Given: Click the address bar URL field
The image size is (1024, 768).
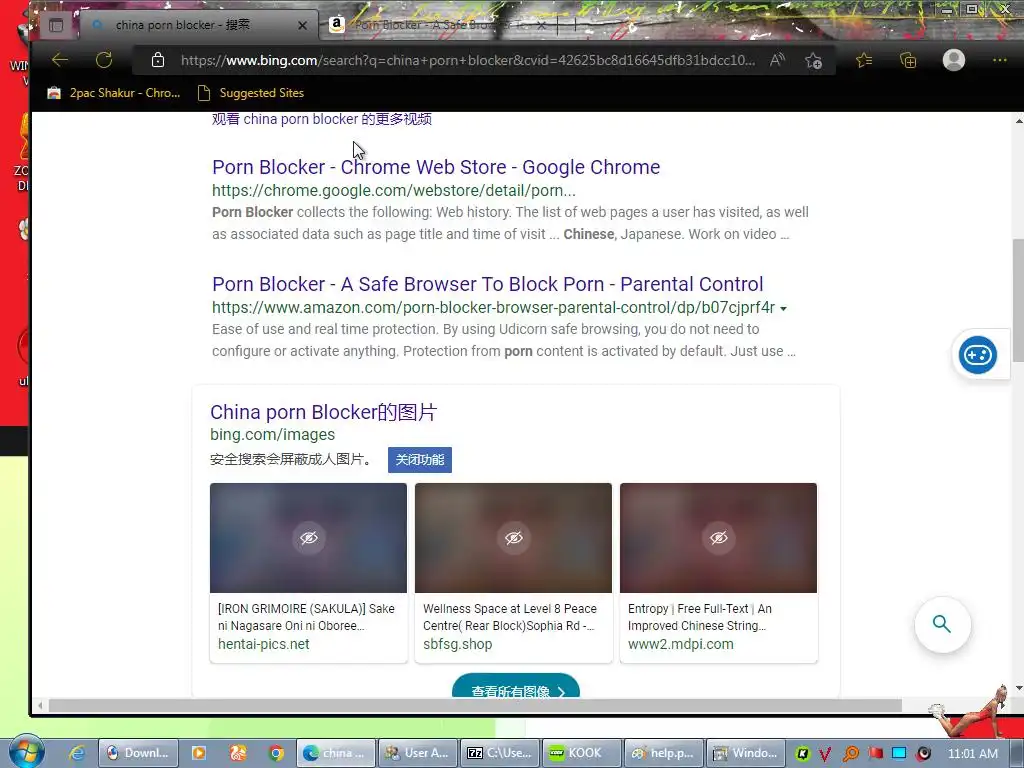Looking at the screenshot, I should pyautogui.click(x=468, y=60).
